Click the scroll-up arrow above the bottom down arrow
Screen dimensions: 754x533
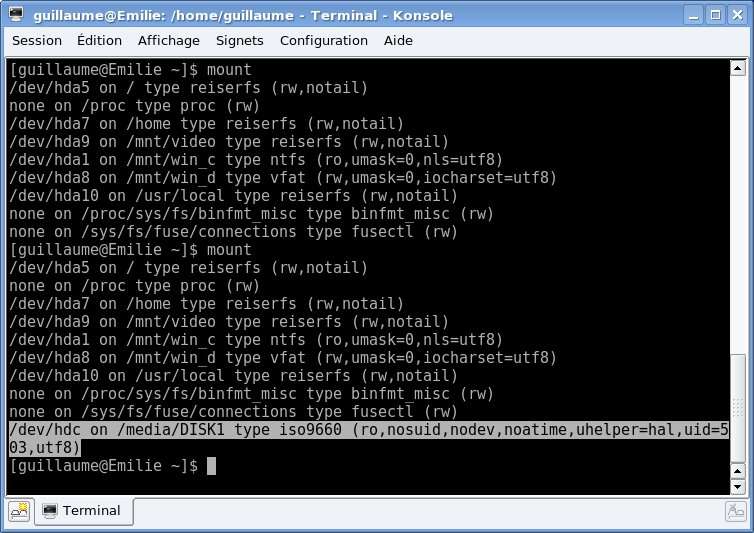click(x=738, y=470)
